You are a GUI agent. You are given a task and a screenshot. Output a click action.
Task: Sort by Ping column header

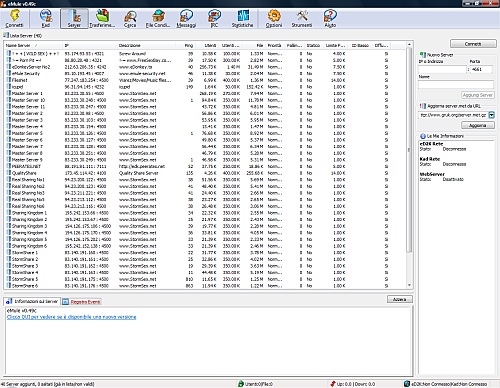tap(185, 45)
